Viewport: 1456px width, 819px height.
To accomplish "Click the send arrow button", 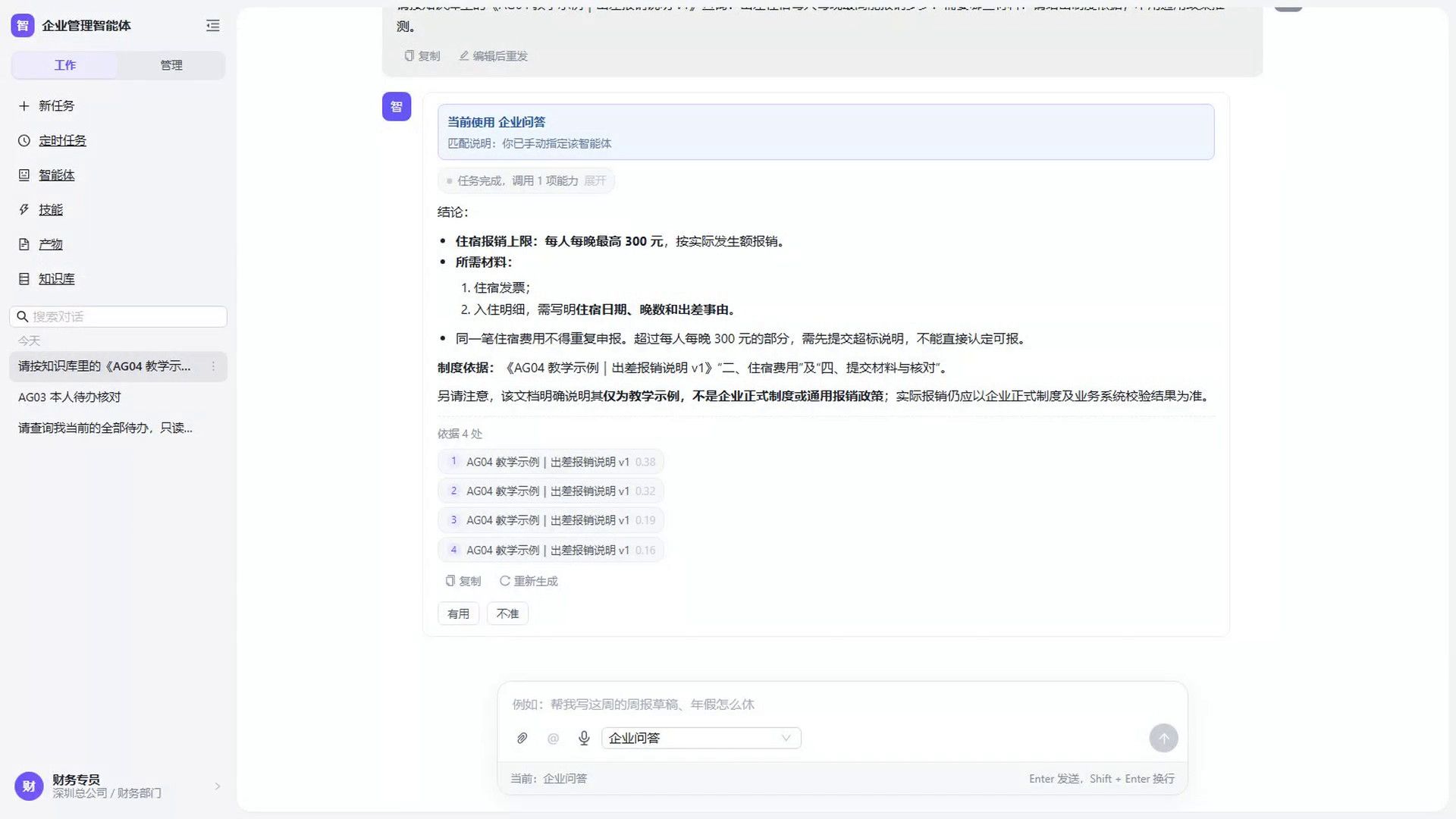I will tap(1163, 738).
